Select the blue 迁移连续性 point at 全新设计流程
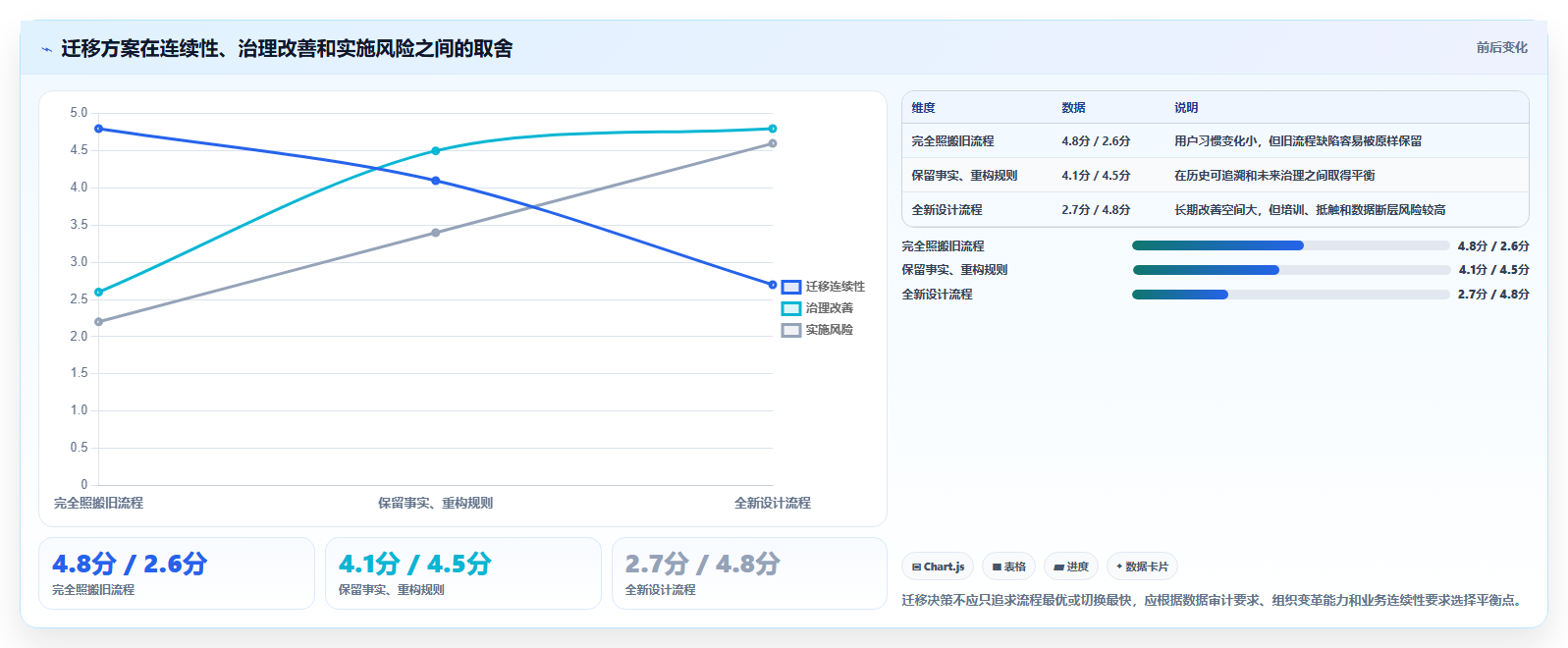Viewport: 1568px width, 648px height. pos(773,285)
